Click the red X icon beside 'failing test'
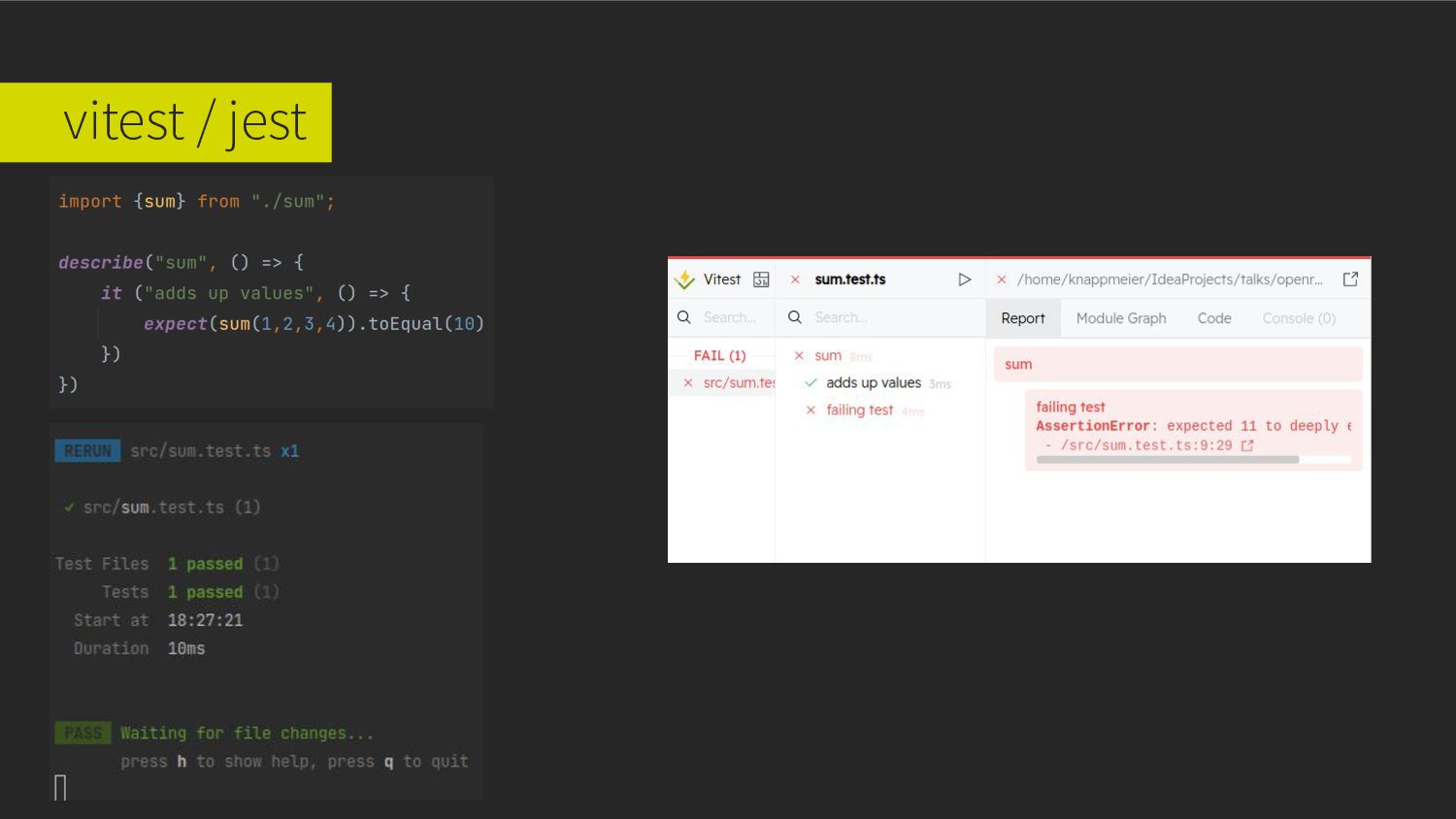This screenshot has height=819, width=1456. pos(811,410)
